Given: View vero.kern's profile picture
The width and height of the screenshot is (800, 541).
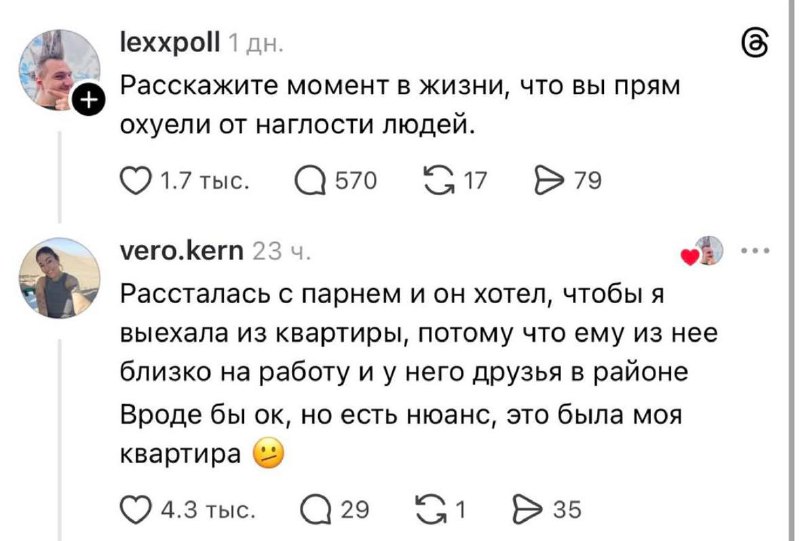Looking at the screenshot, I should point(60,277).
